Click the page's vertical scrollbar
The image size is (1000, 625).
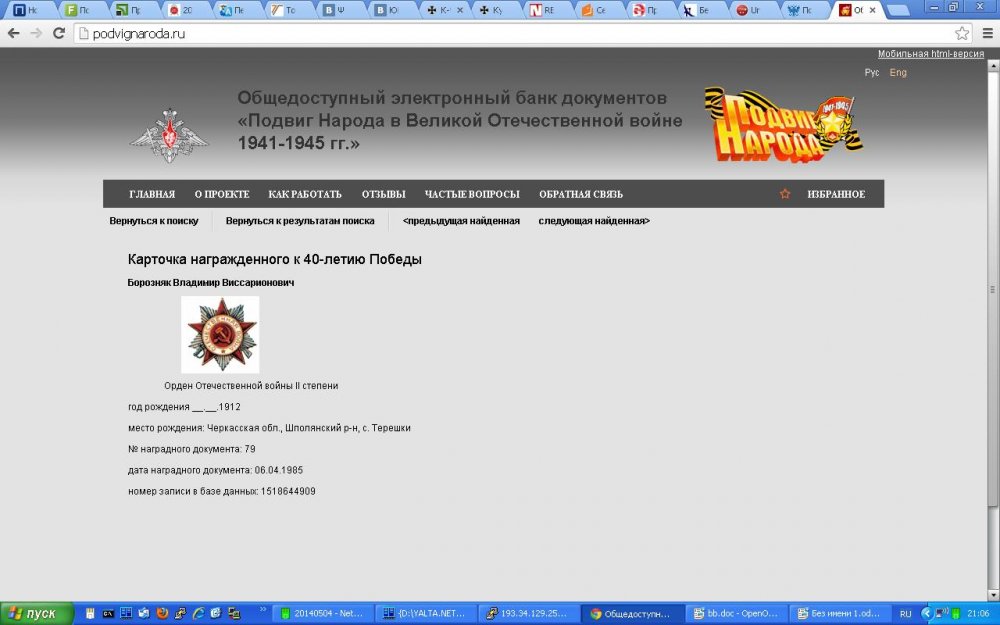(x=993, y=288)
